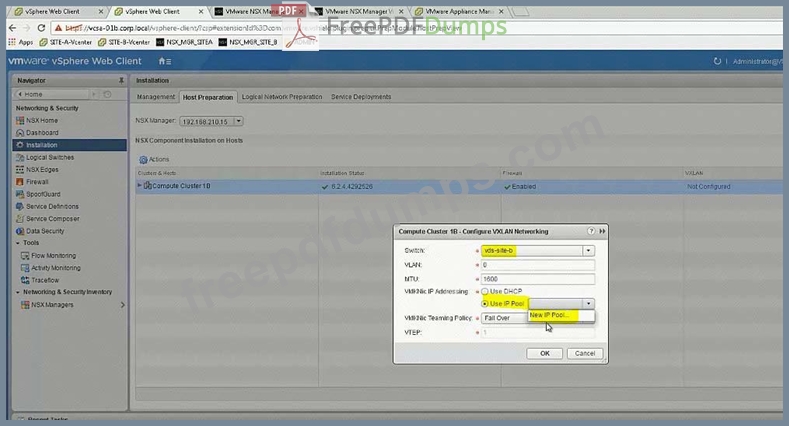
Task: Switch to Host Preparation tab
Action: [208, 97]
